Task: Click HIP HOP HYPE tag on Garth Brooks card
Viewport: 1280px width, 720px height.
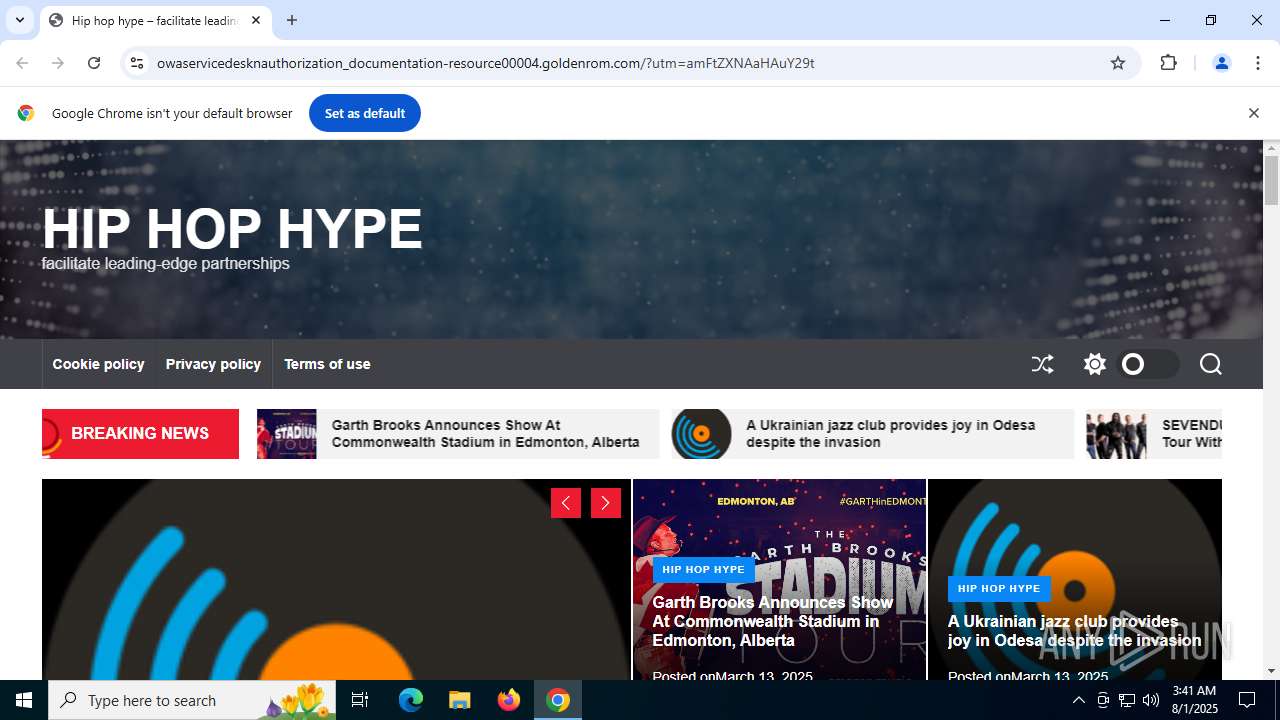Action: [x=703, y=570]
